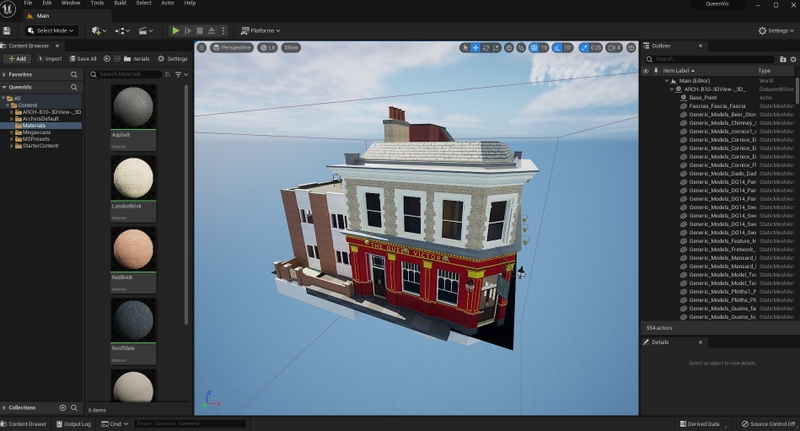Open viewport hamburger options menu
The image size is (800, 431).
pos(202,47)
